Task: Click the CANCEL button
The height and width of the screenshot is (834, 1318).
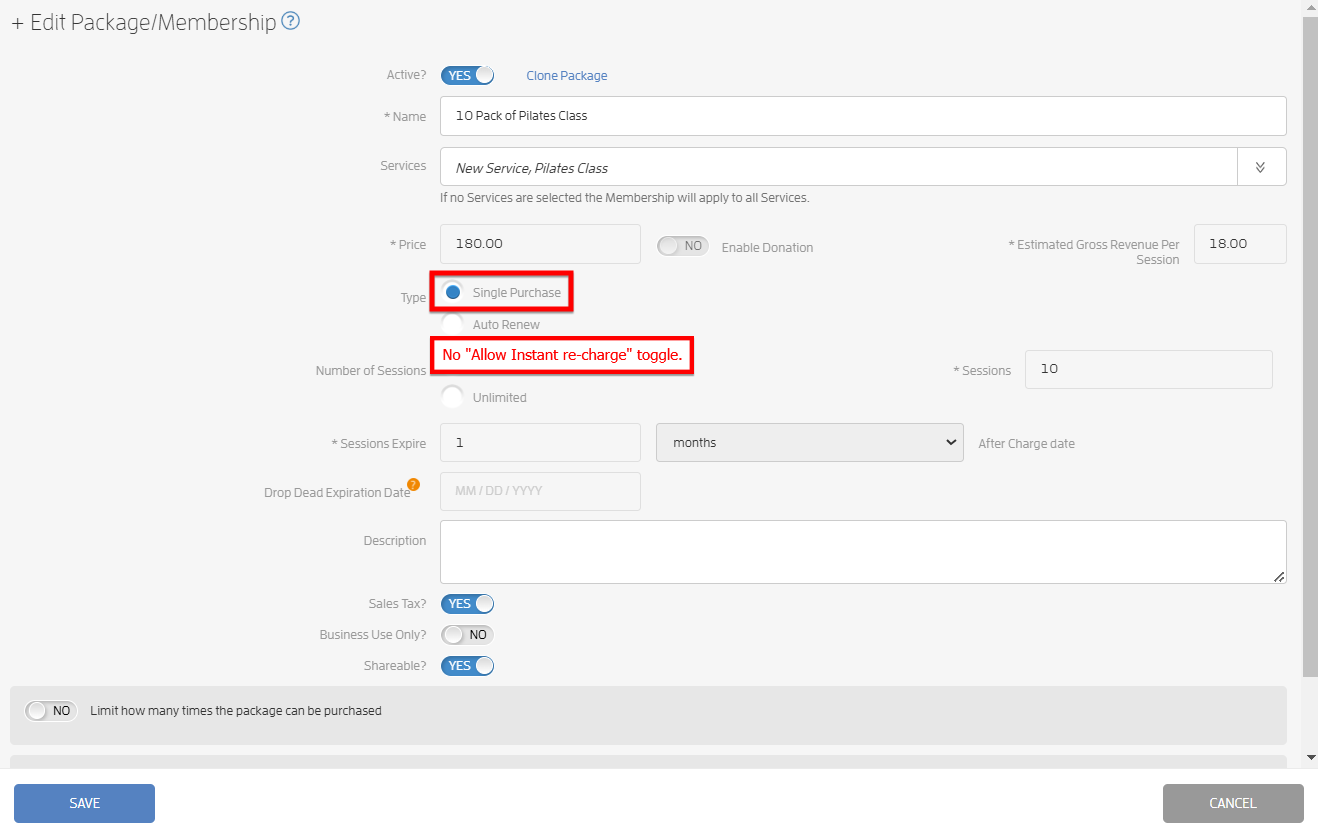Action: click(x=1233, y=803)
